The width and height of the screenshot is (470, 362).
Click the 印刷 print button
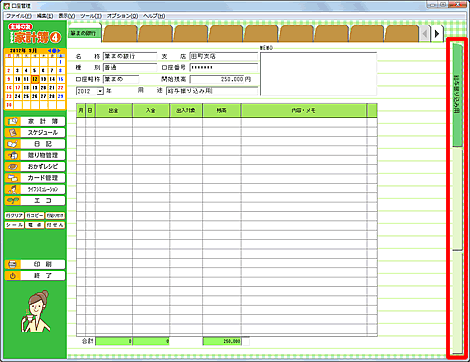35,264
